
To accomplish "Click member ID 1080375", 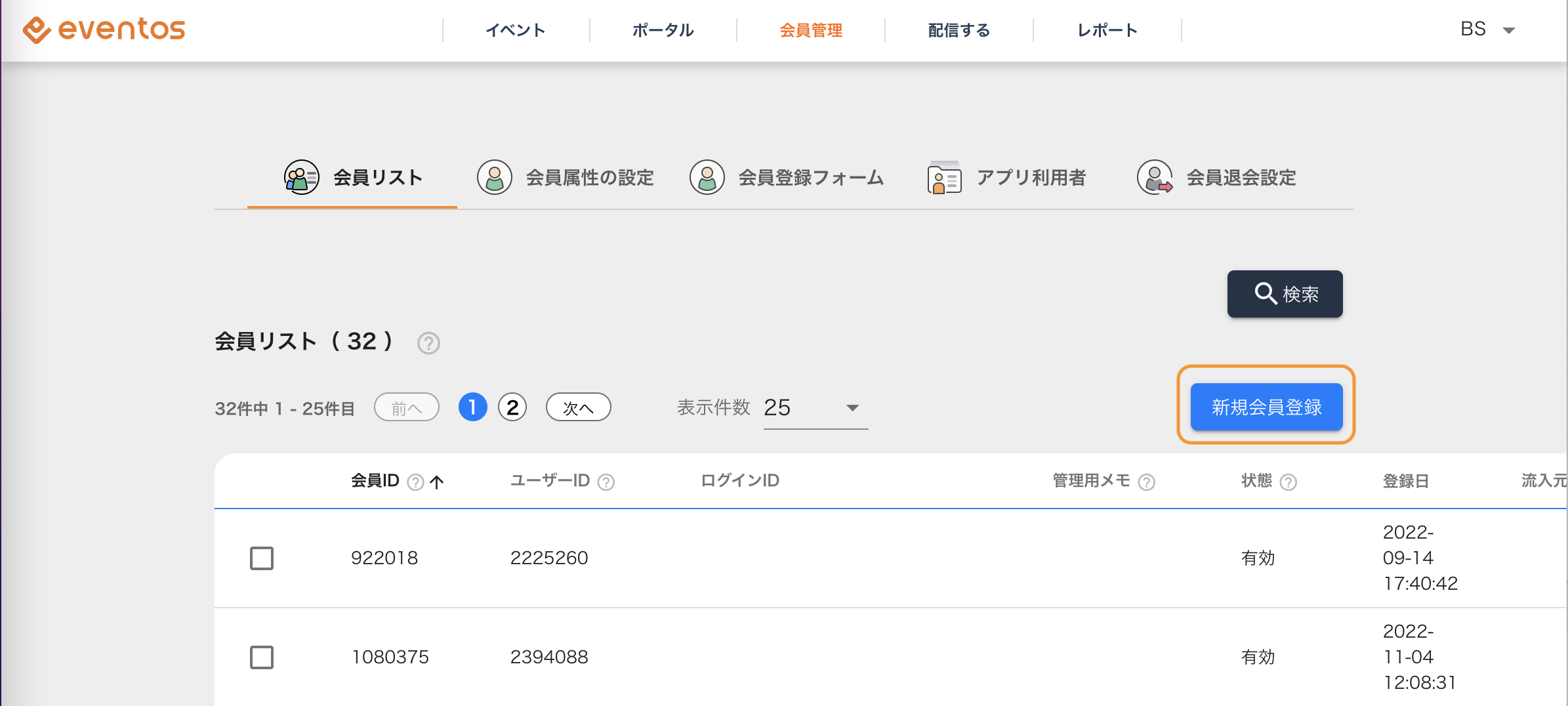I will coord(390,657).
